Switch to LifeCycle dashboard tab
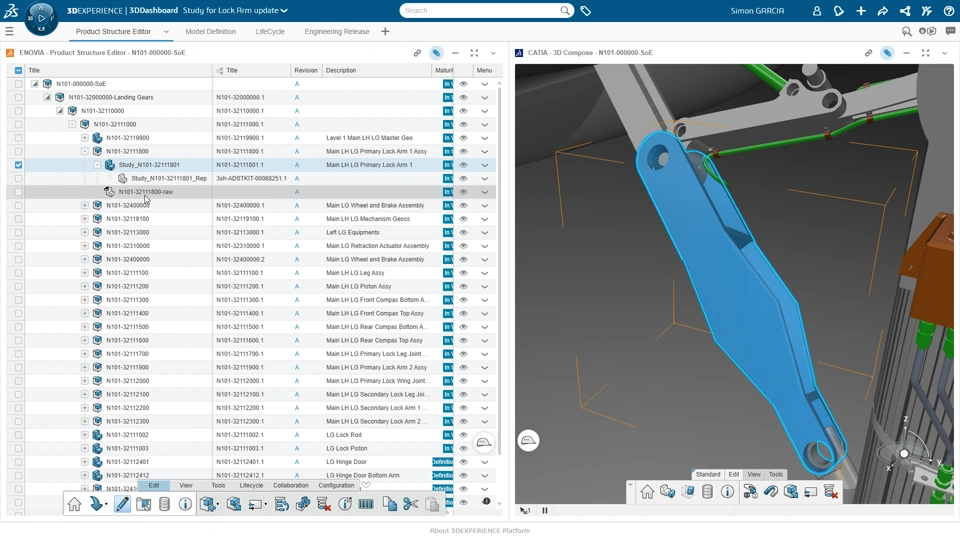 (270, 31)
